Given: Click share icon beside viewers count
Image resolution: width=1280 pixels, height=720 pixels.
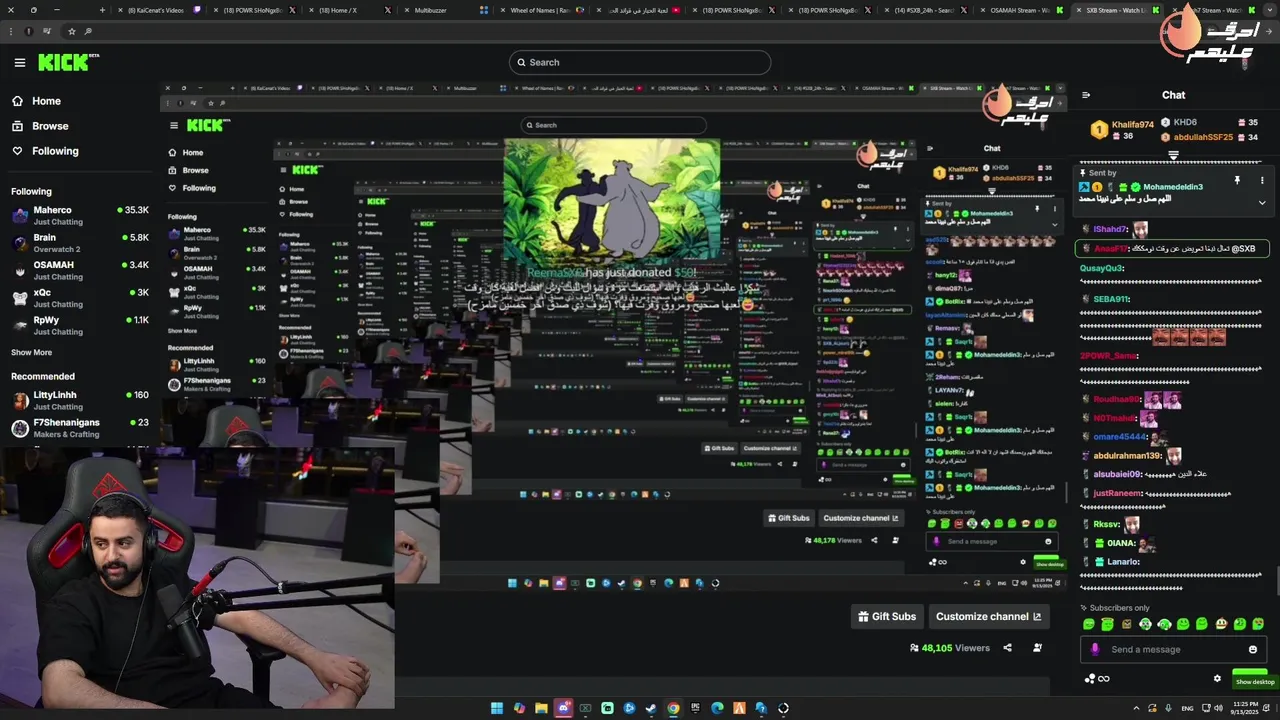Looking at the screenshot, I should (x=1007, y=648).
